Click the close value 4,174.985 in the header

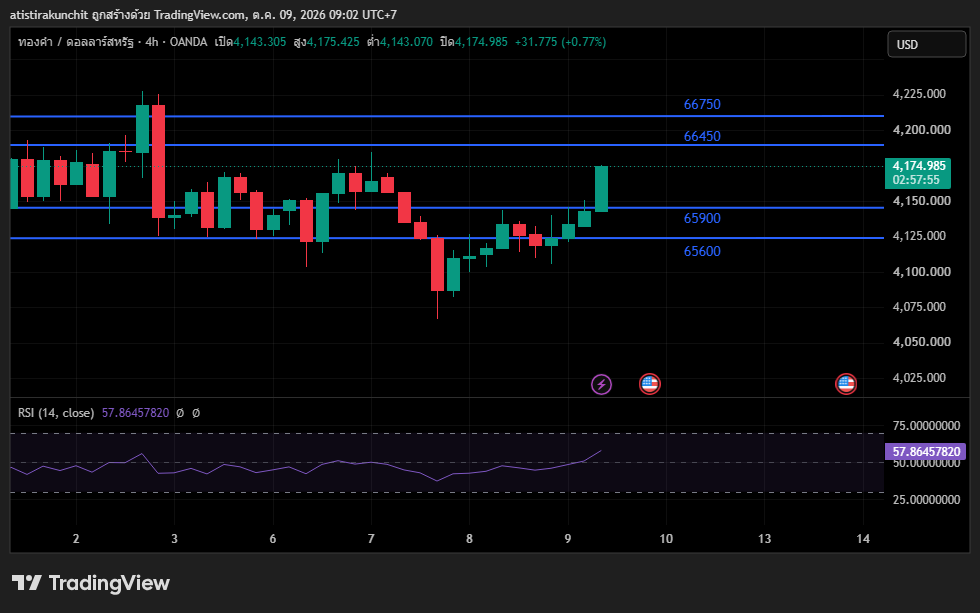pos(481,42)
